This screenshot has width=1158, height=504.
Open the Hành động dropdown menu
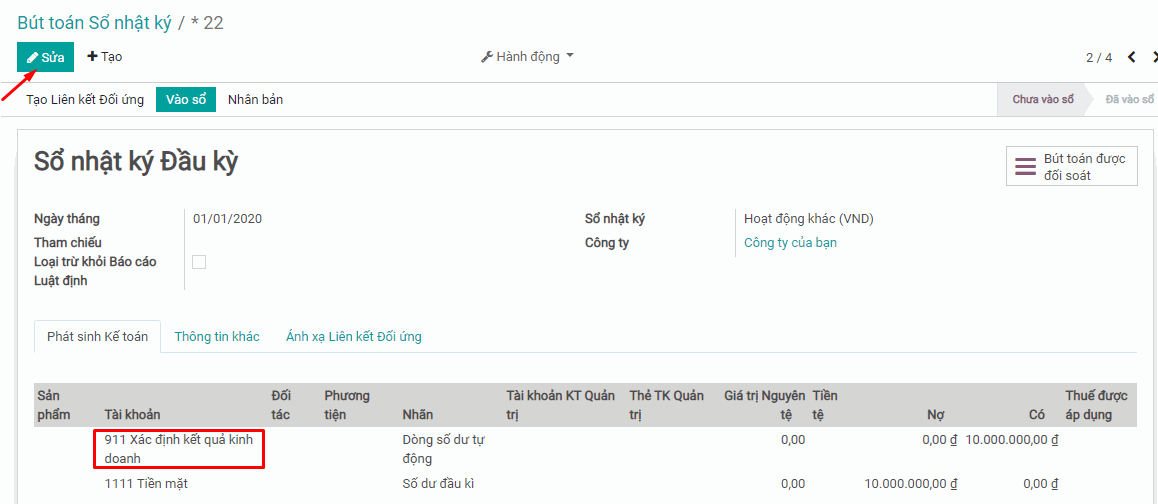pyautogui.click(x=528, y=57)
